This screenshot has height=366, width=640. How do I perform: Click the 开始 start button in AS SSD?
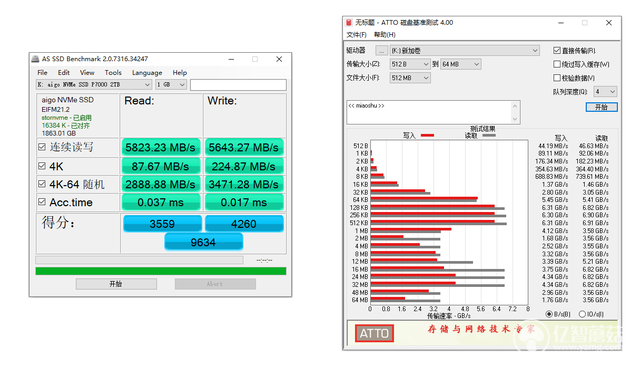(116, 284)
